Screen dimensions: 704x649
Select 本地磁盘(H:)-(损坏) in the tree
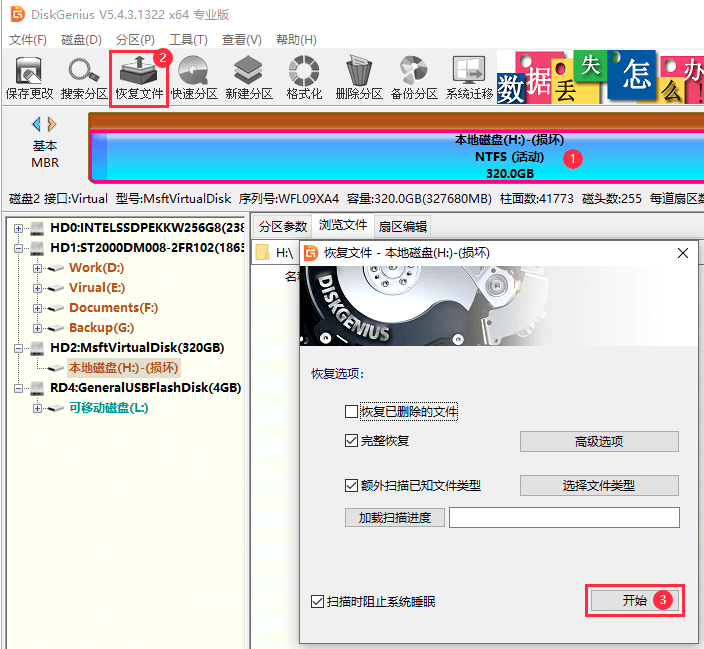123,368
